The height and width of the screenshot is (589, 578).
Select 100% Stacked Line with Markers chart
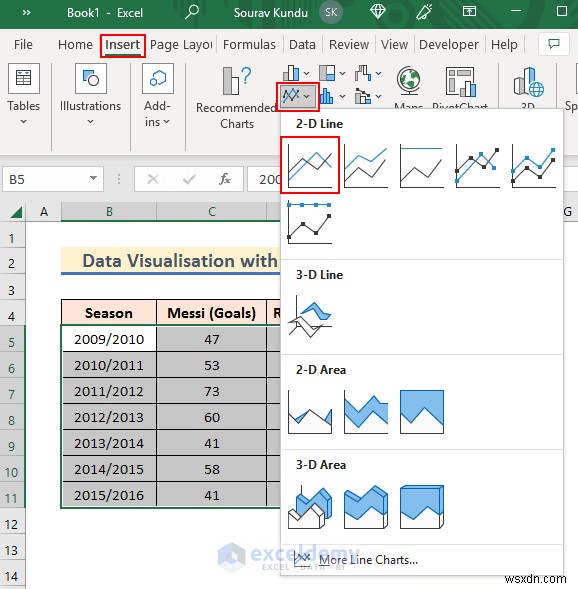[310, 222]
